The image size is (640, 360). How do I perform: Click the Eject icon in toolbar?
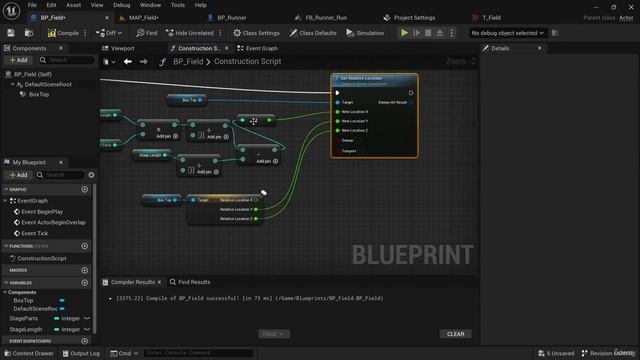pos(440,33)
